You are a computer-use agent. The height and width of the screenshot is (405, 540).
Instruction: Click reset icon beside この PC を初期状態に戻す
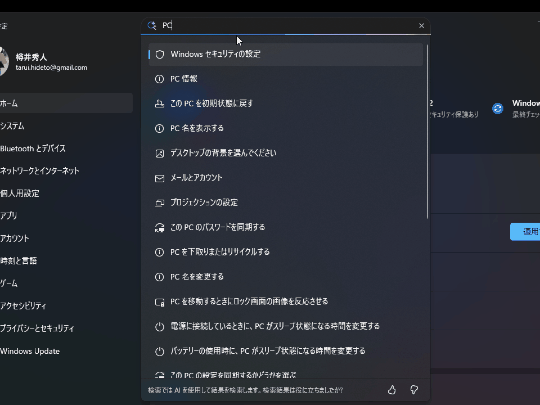click(159, 104)
